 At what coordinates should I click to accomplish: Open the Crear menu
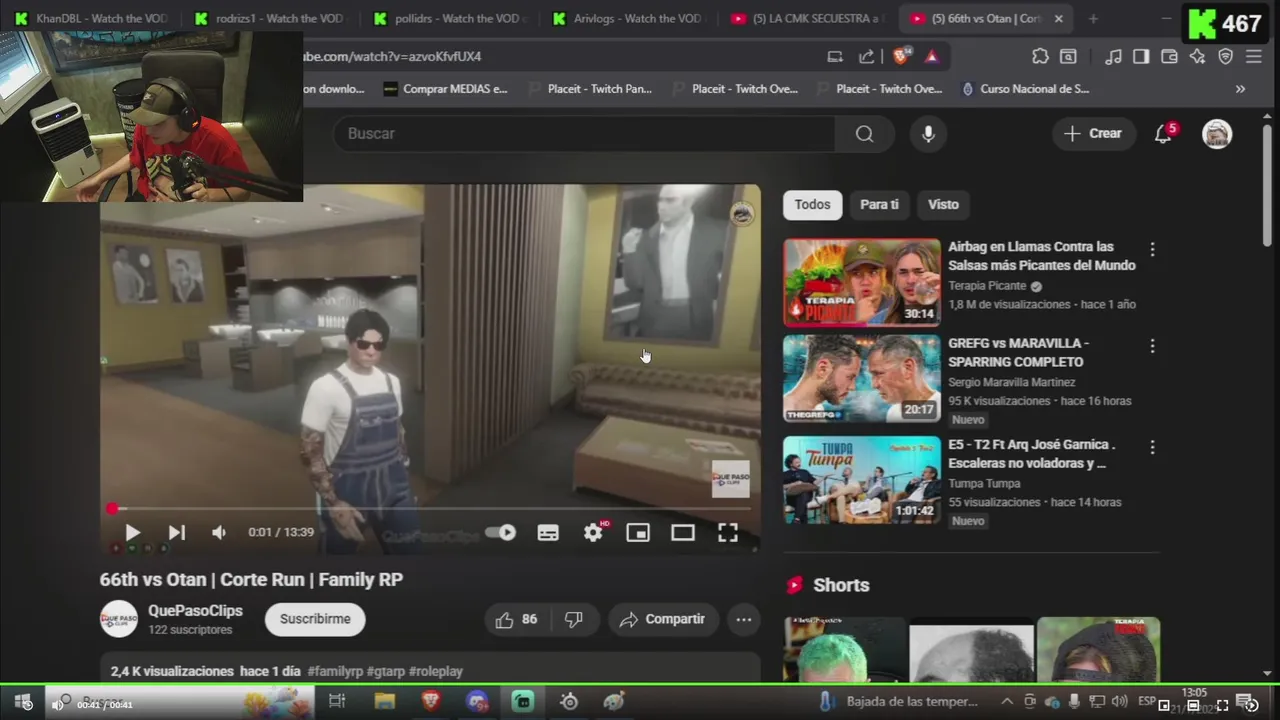point(1094,134)
